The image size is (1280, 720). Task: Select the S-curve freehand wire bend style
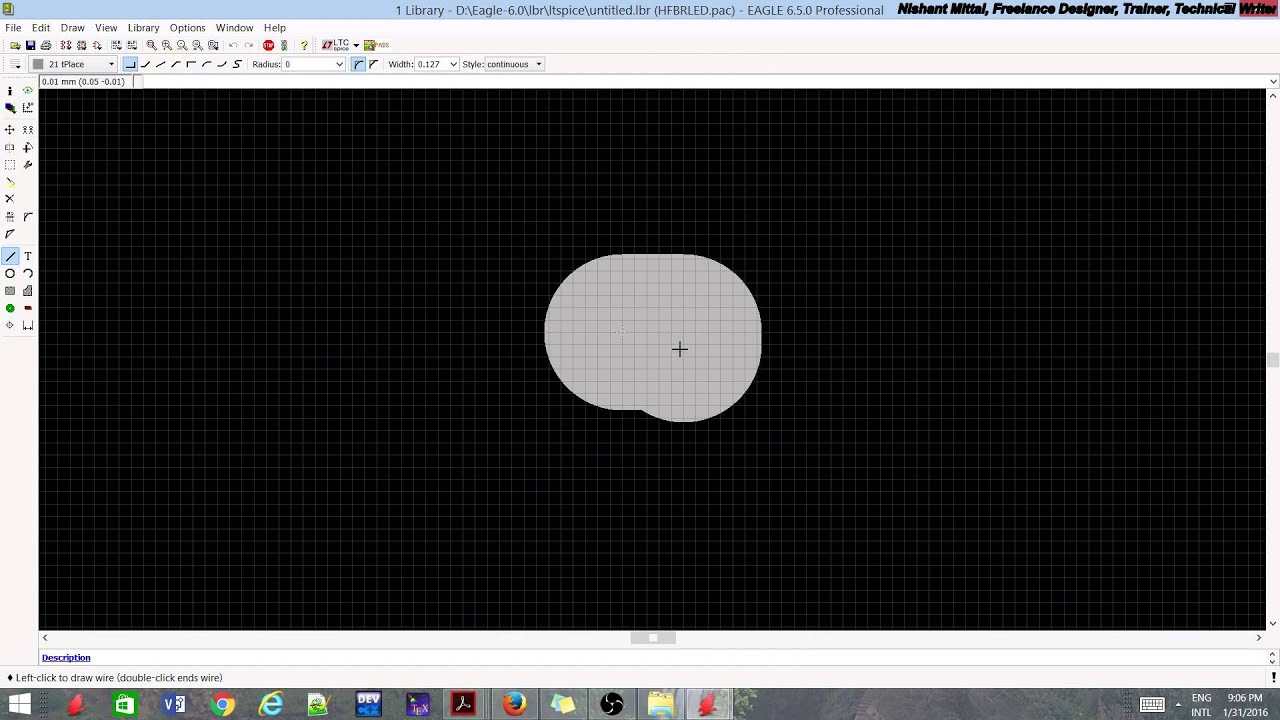[x=237, y=64]
